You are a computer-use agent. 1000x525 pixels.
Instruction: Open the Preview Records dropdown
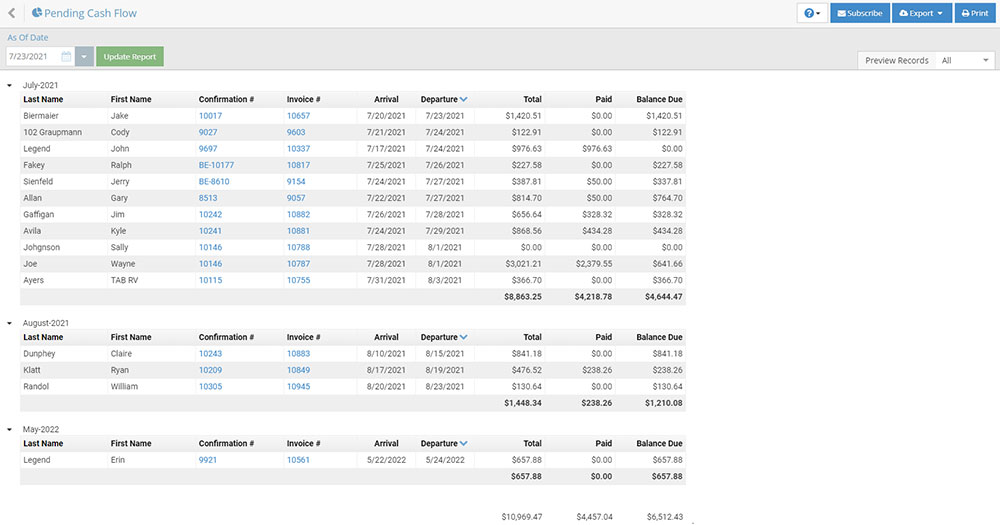(x=965, y=60)
